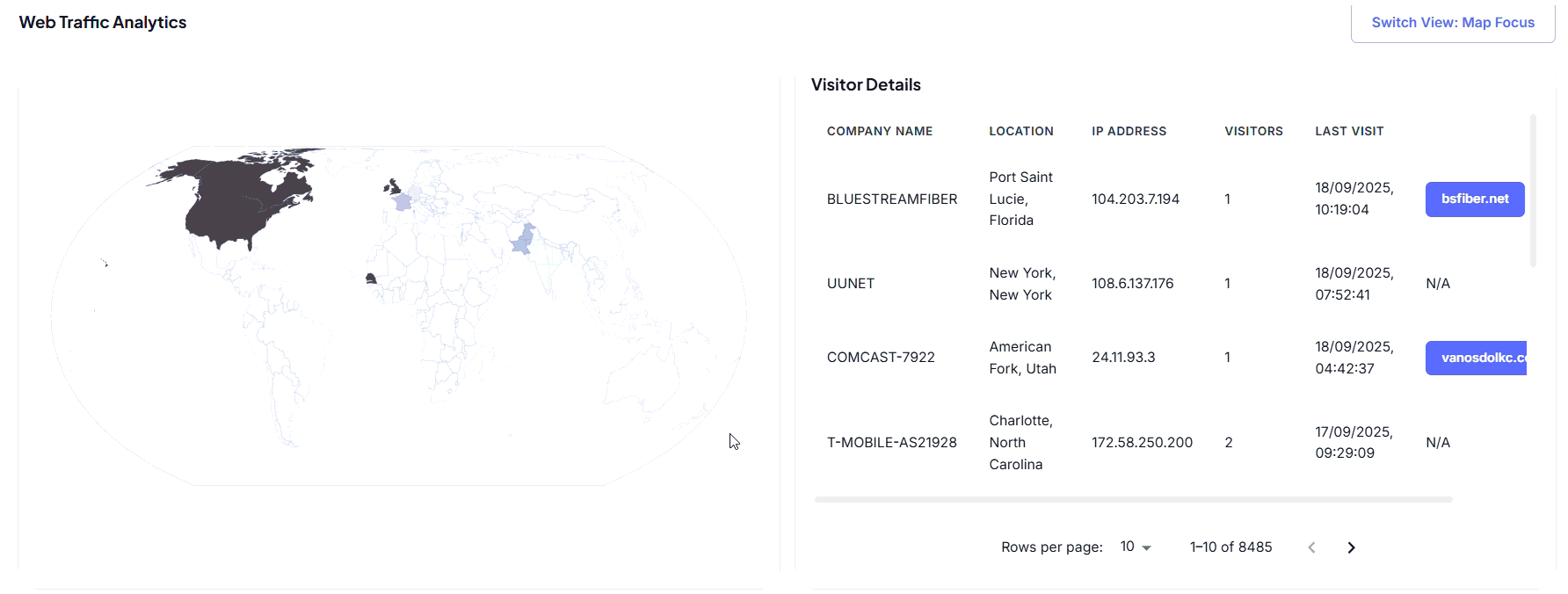Select the United Kingdom on the map

coord(394,187)
